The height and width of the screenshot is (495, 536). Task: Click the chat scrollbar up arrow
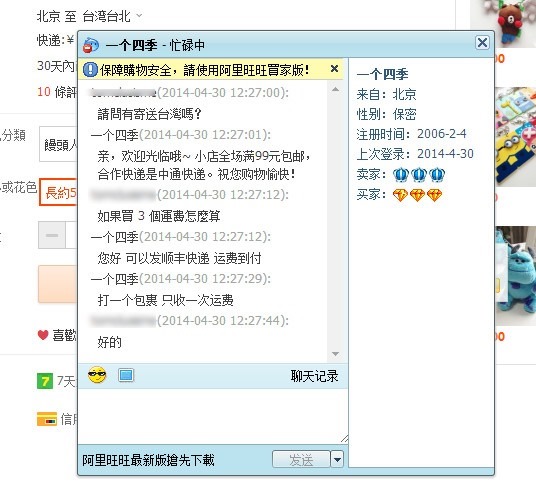tap(335, 90)
